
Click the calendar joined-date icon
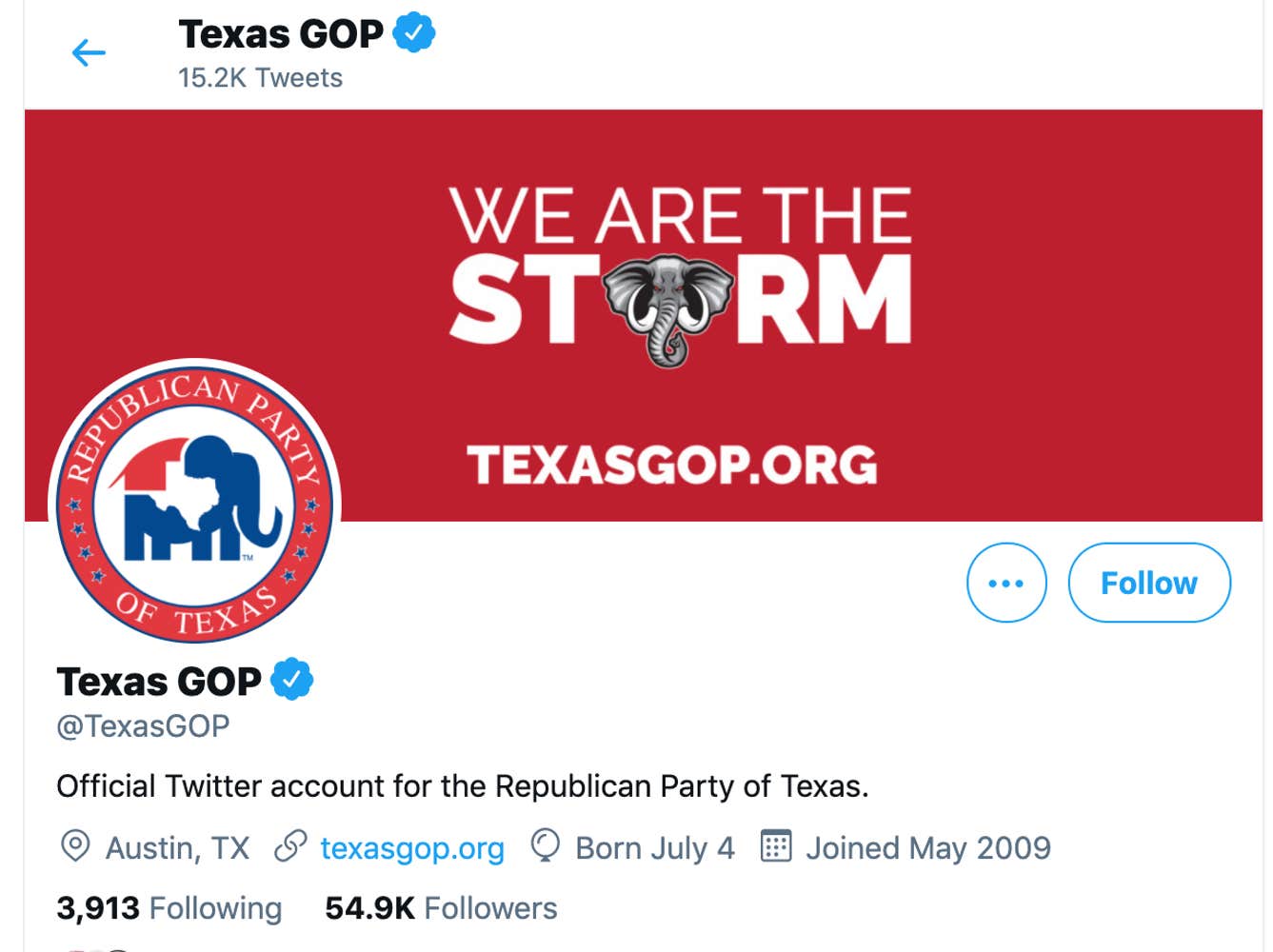(776, 845)
